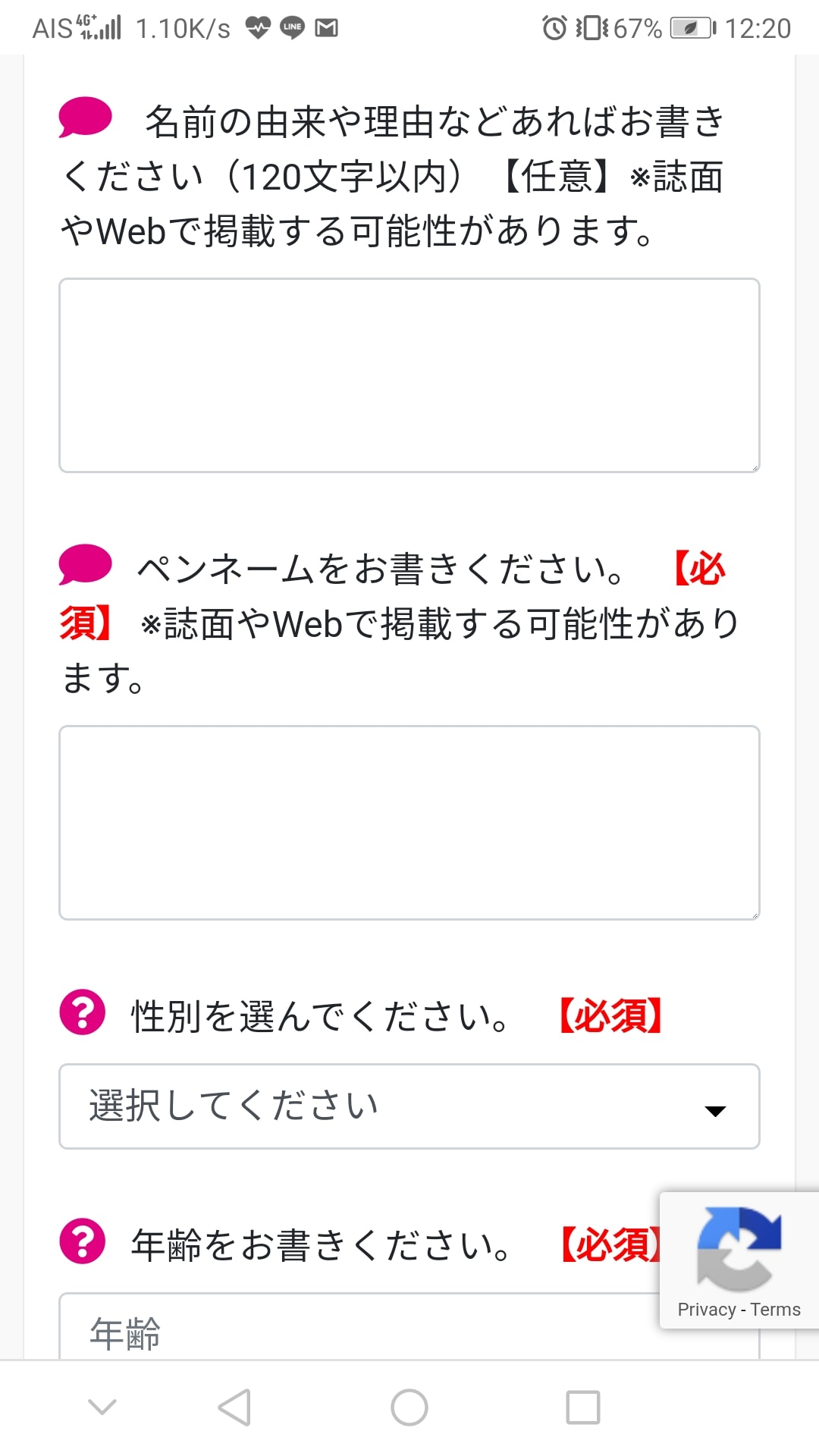Tap the pink speech bubble beside name origin question
Viewport: 819px width, 1456px height.
point(85,118)
